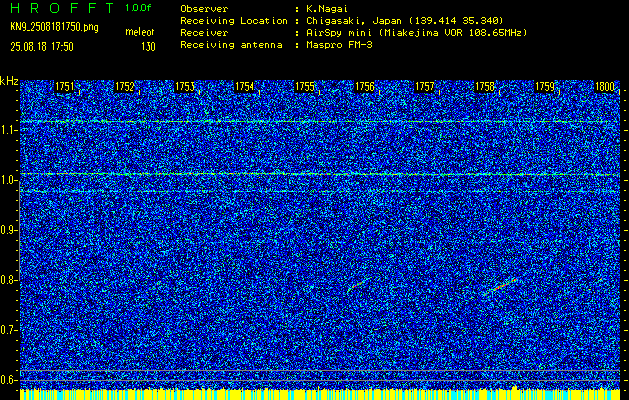
Task: Click the meteor echo streak near 1758
Action: click(500, 286)
